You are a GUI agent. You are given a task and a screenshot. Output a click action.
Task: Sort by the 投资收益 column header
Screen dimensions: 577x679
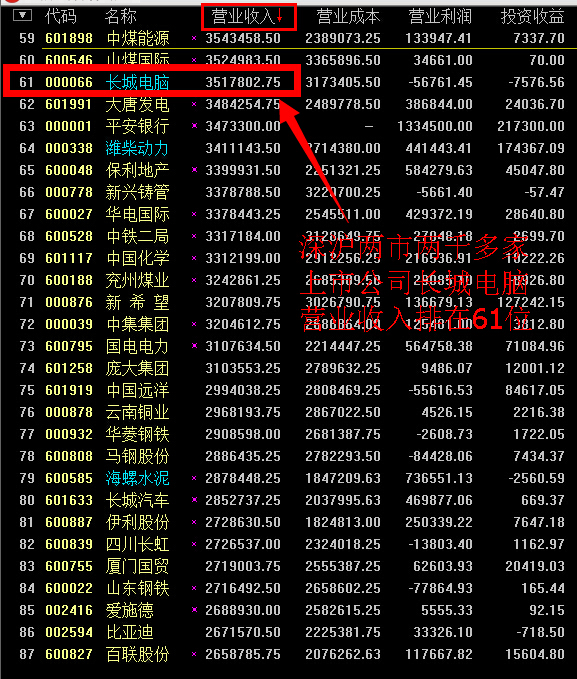533,17
